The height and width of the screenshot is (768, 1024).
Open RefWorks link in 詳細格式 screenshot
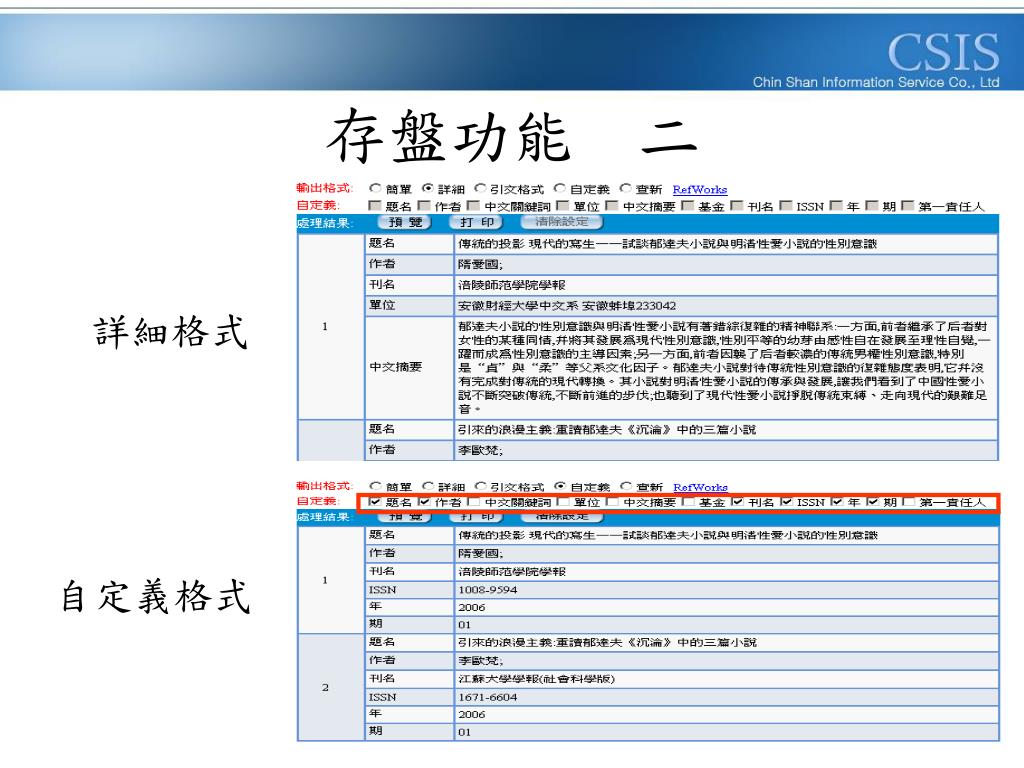pyautogui.click(x=699, y=189)
